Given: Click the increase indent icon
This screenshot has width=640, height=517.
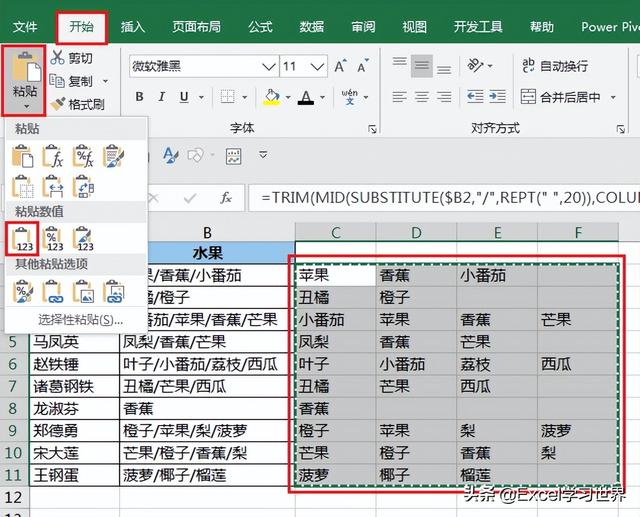Looking at the screenshot, I should (x=497, y=97).
